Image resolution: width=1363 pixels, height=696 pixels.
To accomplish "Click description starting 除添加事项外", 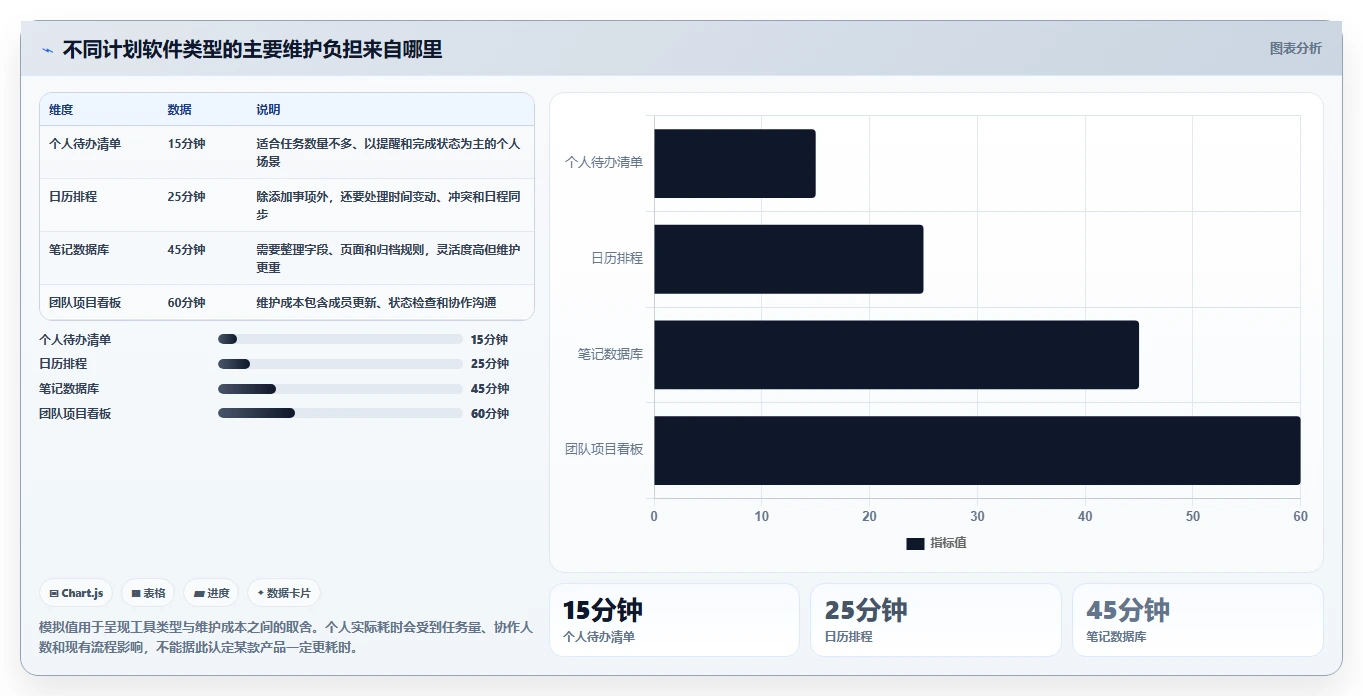I will [388, 205].
